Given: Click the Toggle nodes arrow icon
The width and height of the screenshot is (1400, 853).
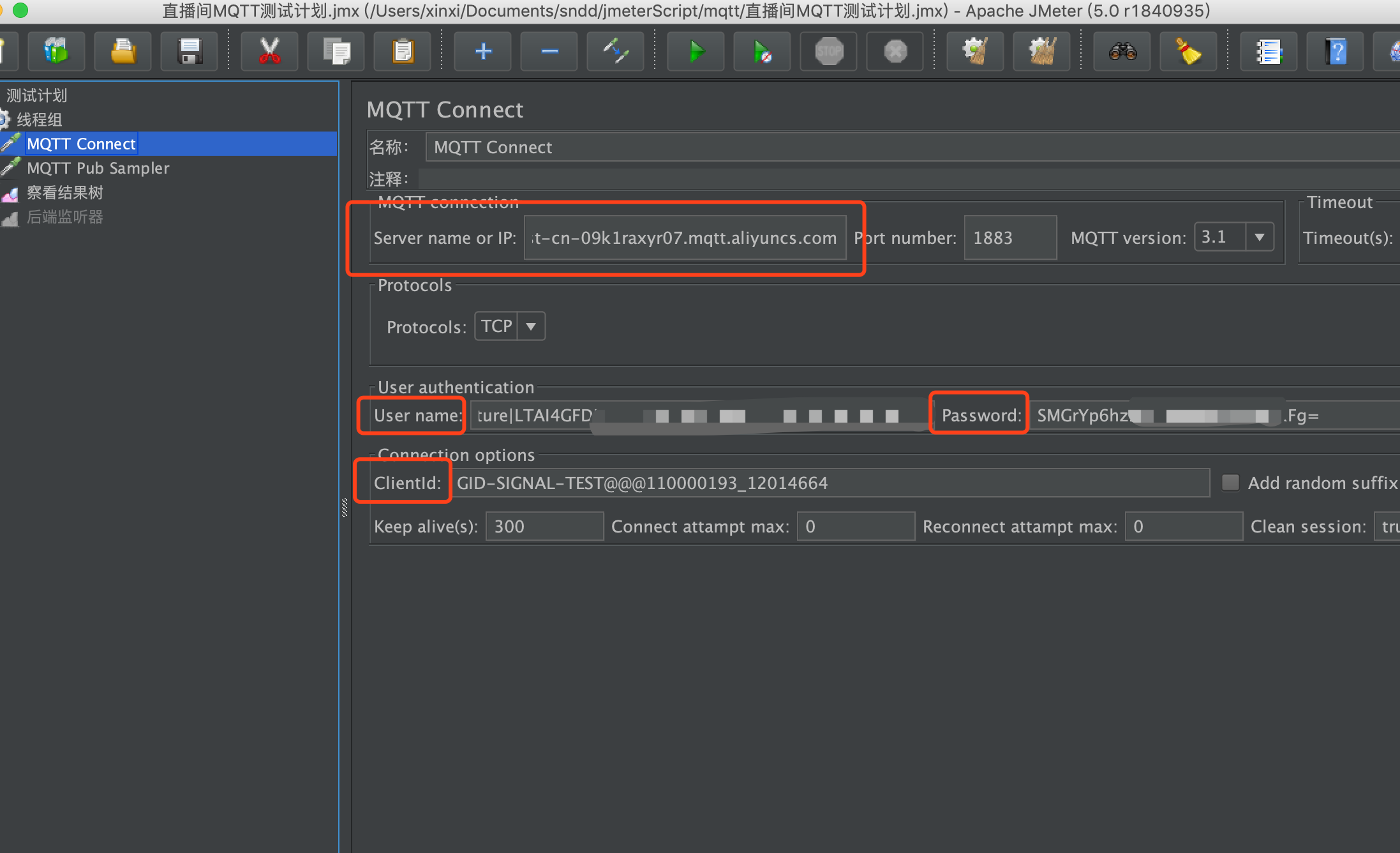Looking at the screenshot, I should [x=615, y=52].
